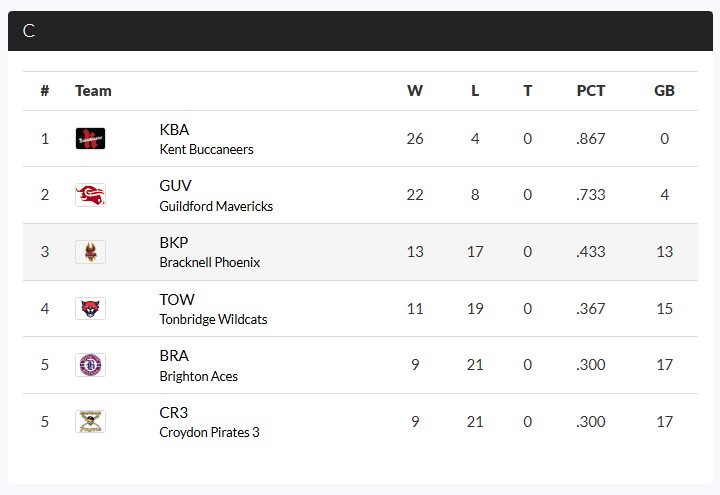This screenshot has height=495, width=720.
Task: Open the Bracknell Phoenix team link
Action: (x=209, y=263)
